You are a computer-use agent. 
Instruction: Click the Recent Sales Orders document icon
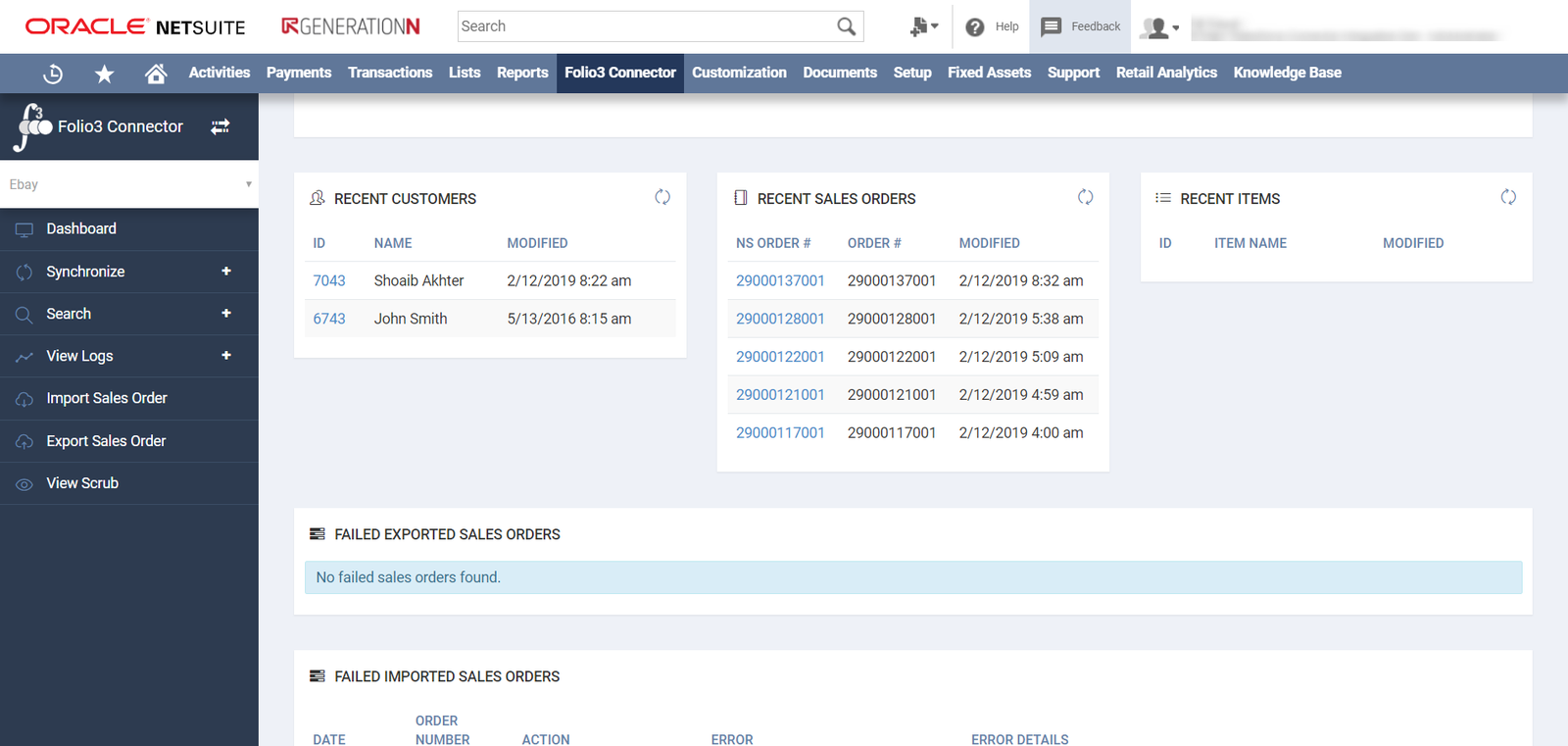point(741,198)
